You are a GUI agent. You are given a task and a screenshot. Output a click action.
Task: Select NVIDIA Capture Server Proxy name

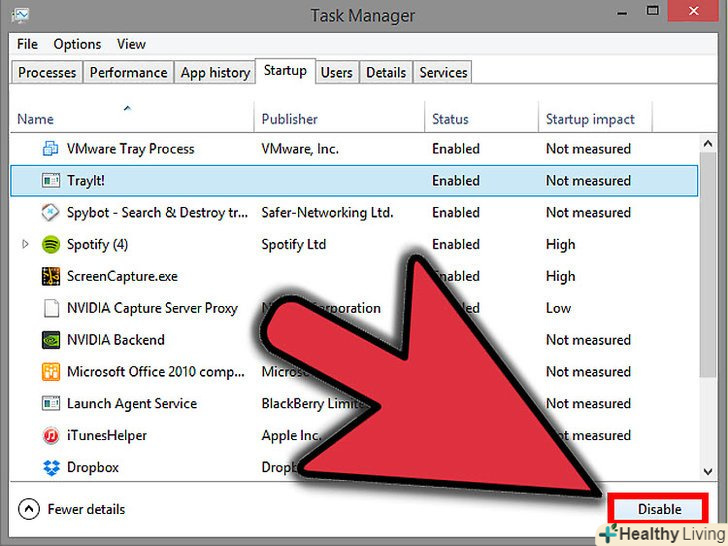(x=152, y=308)
